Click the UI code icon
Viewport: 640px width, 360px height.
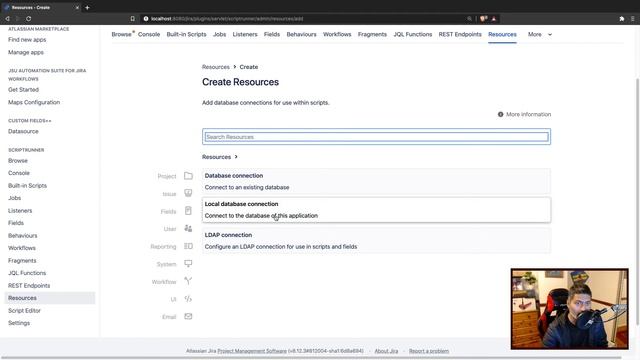click(188, 299)
